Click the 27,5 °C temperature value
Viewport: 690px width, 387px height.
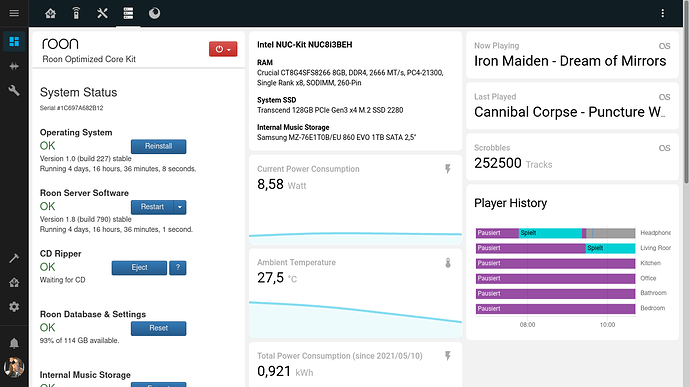pos(270,278)
